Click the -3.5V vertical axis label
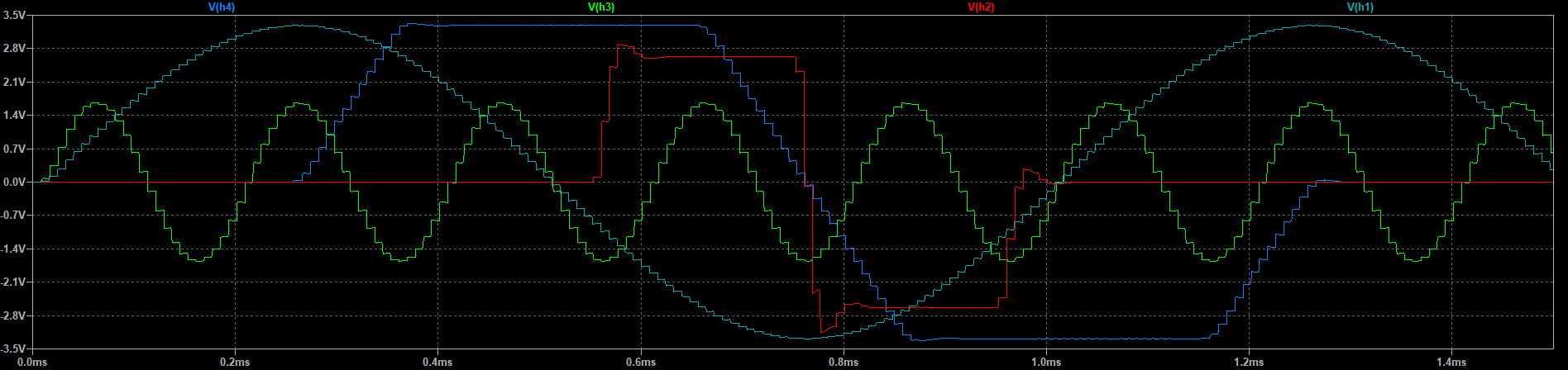This screenshot has height=370, width=1568. 13,349
